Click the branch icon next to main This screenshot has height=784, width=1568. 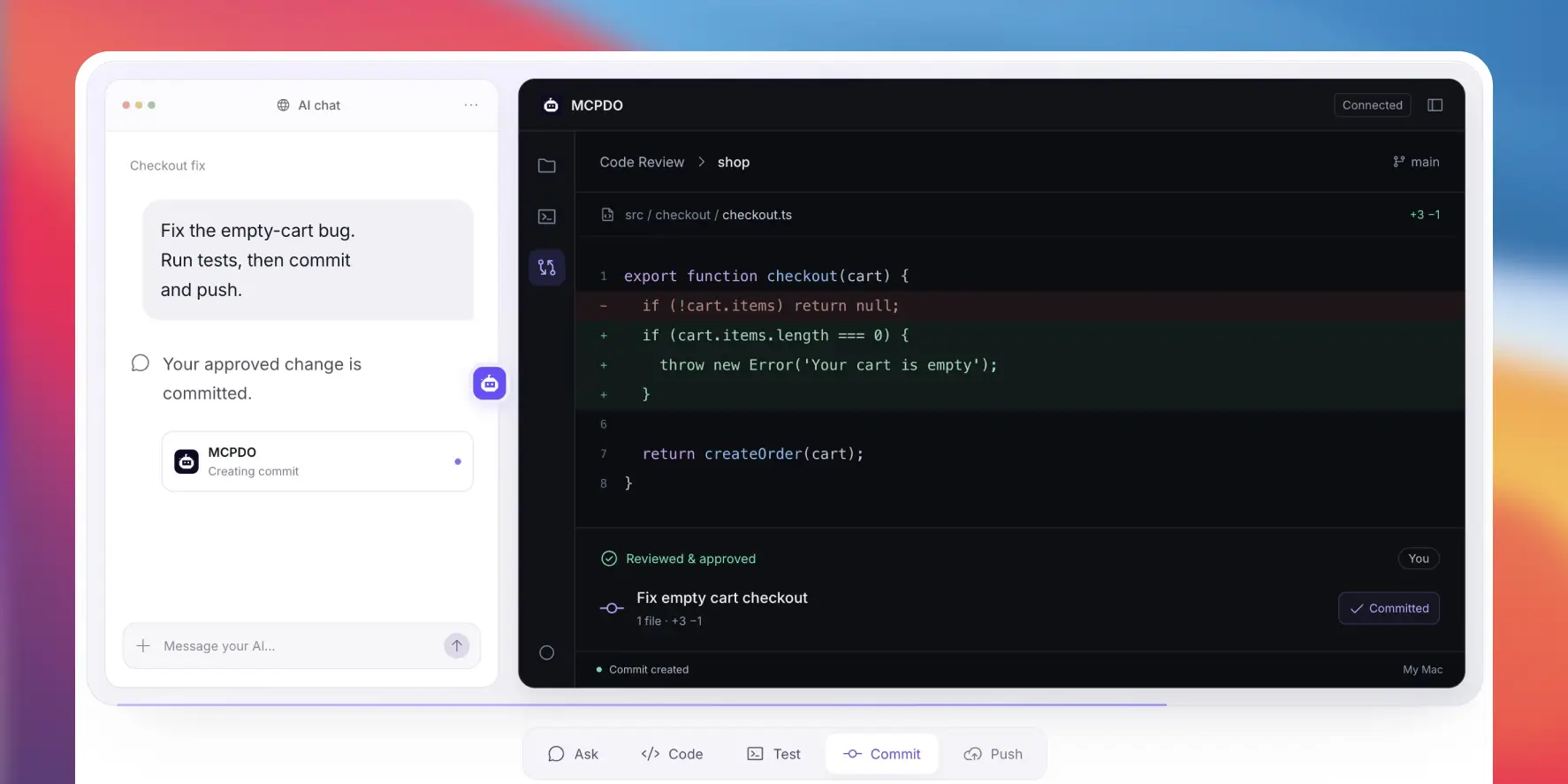[1399, 162]
